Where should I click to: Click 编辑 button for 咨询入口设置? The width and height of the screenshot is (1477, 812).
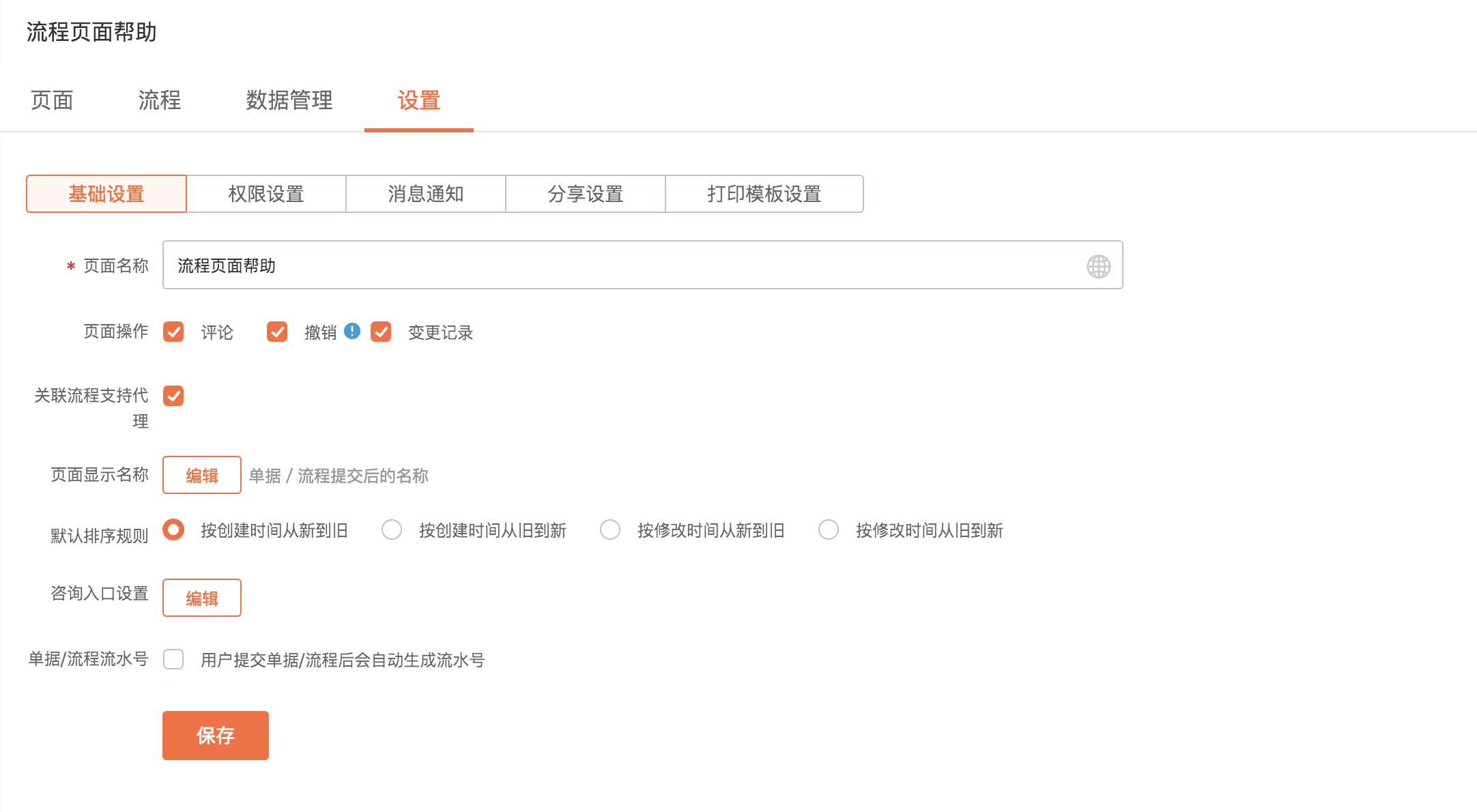[202, 598]
